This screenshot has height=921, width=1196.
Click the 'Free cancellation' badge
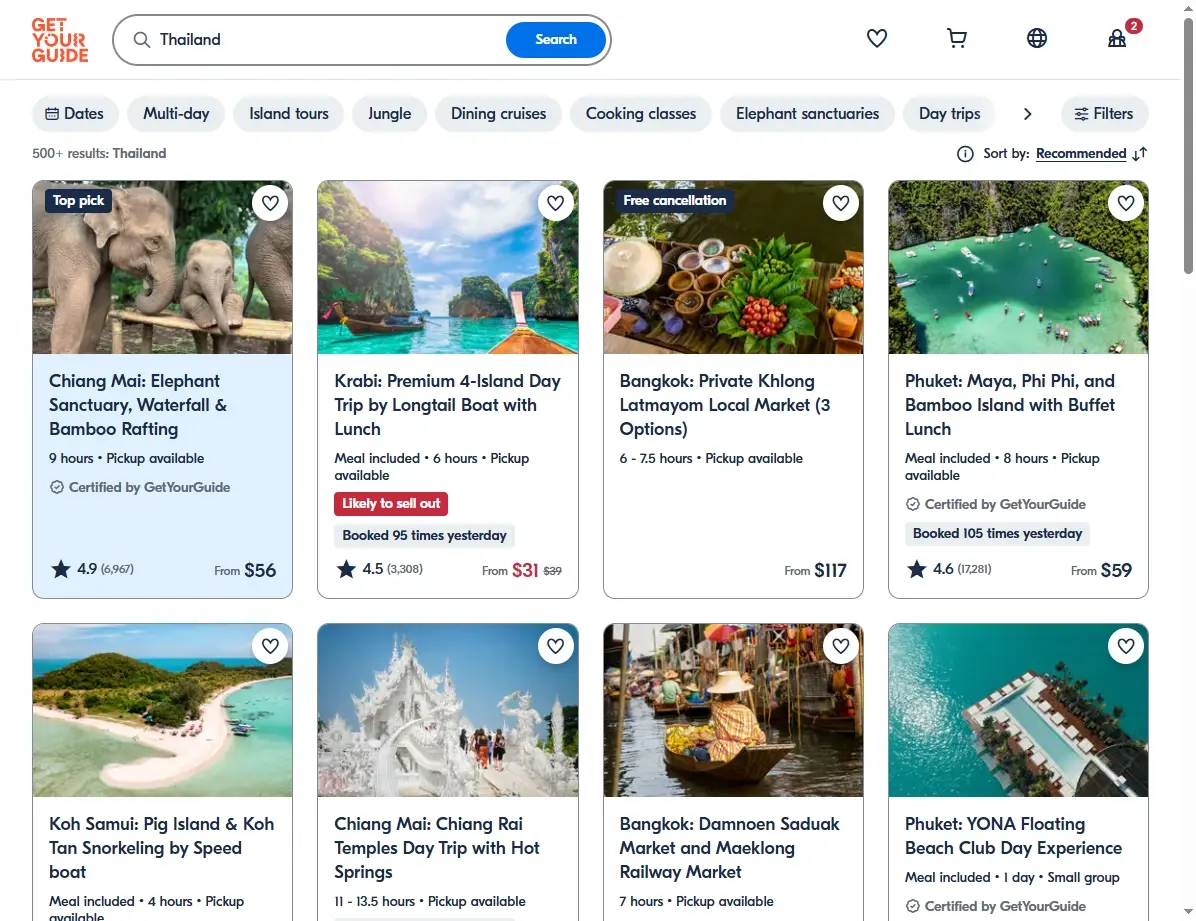[674, 201]
